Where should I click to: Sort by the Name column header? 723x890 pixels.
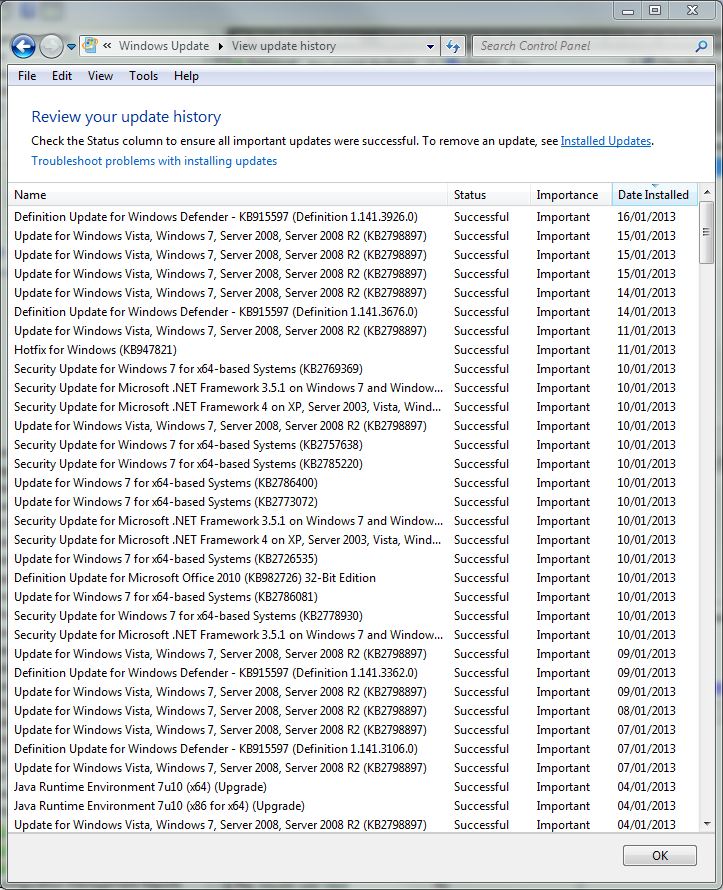228,195
